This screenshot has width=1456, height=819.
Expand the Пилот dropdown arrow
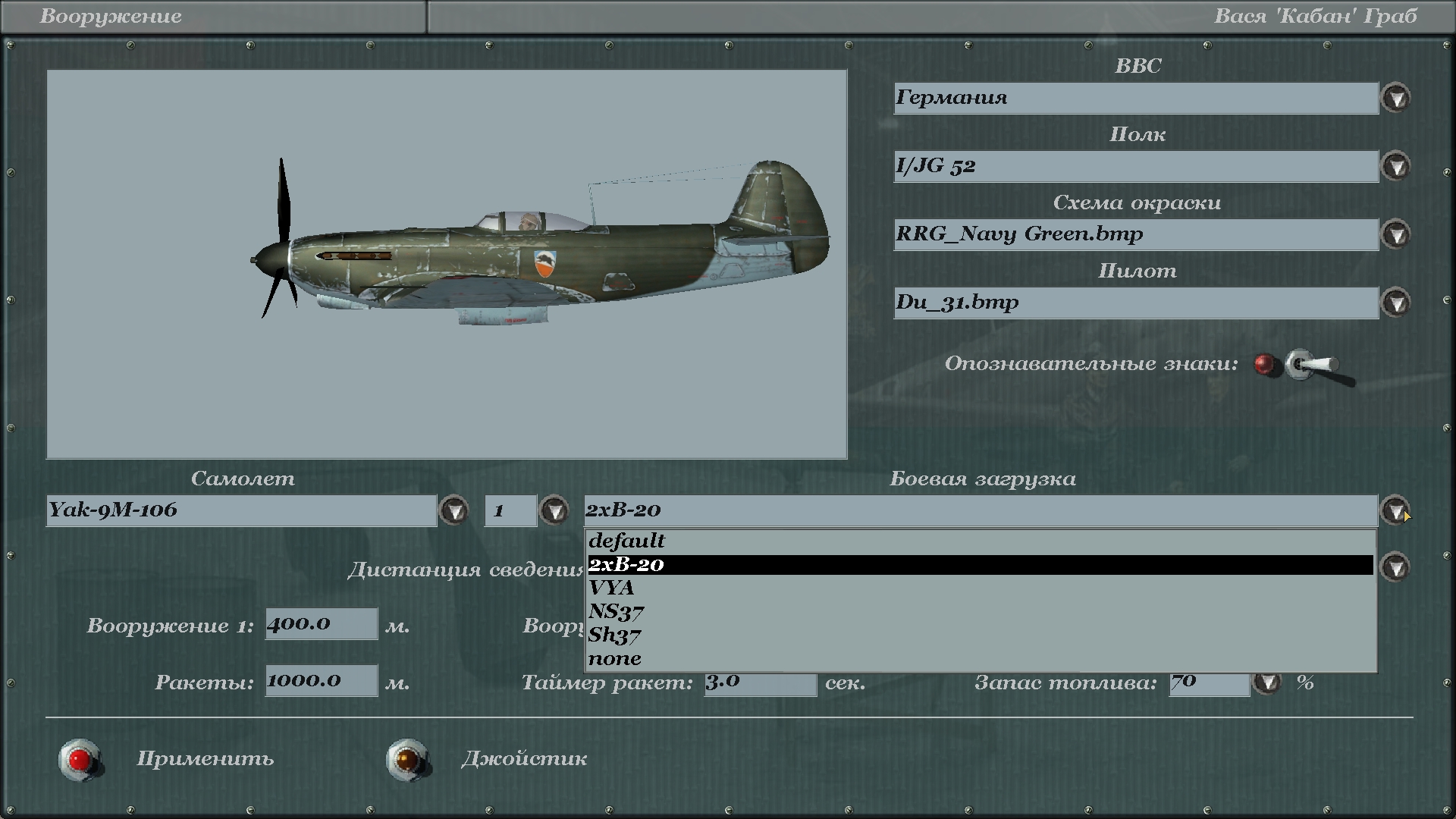point(1395,303)
